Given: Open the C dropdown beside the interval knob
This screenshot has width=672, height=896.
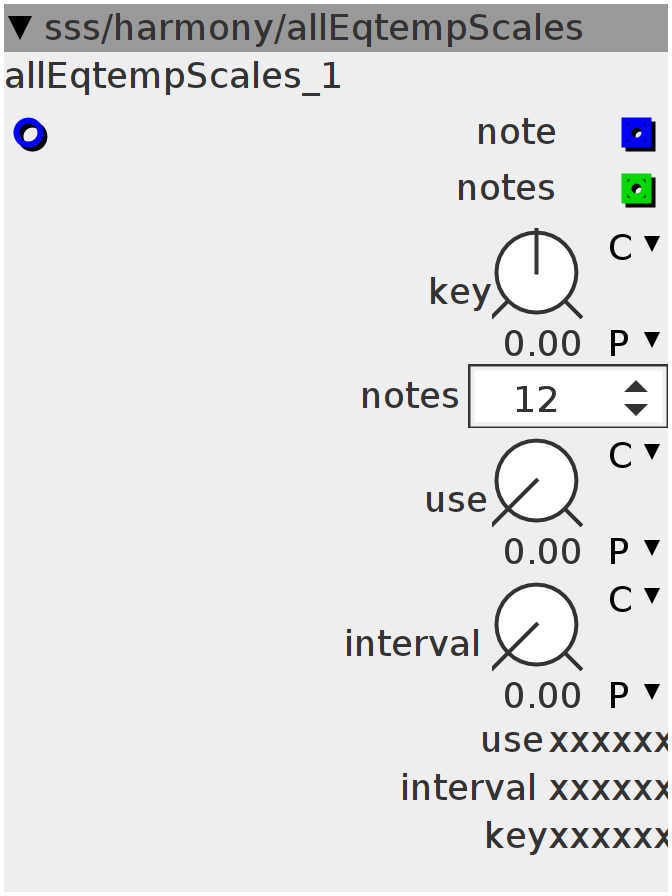Looking at the screenshot, I should tap(635, 599).
